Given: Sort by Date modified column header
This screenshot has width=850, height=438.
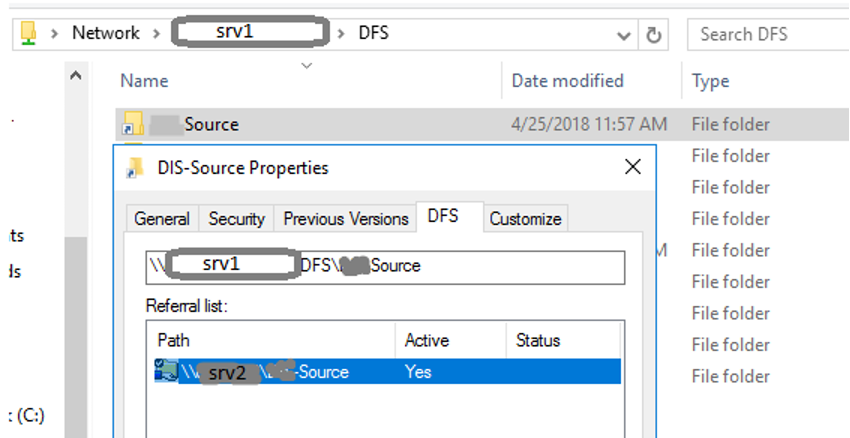Looking at the screenshot, I should [567, 81].
